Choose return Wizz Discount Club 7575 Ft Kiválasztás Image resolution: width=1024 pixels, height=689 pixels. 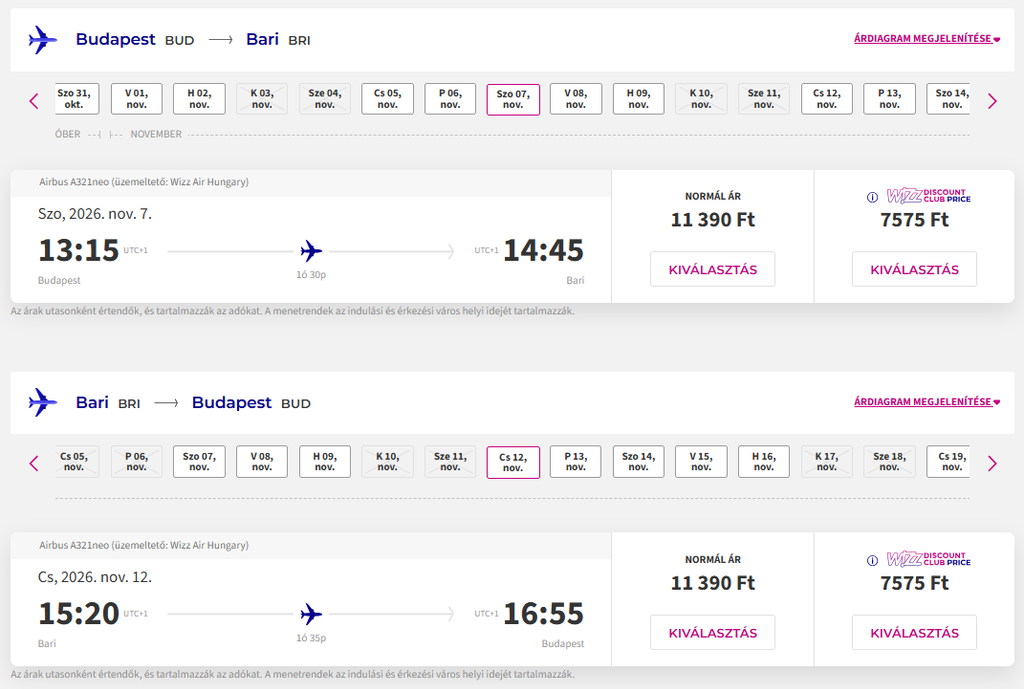click(x=914, y=632)
